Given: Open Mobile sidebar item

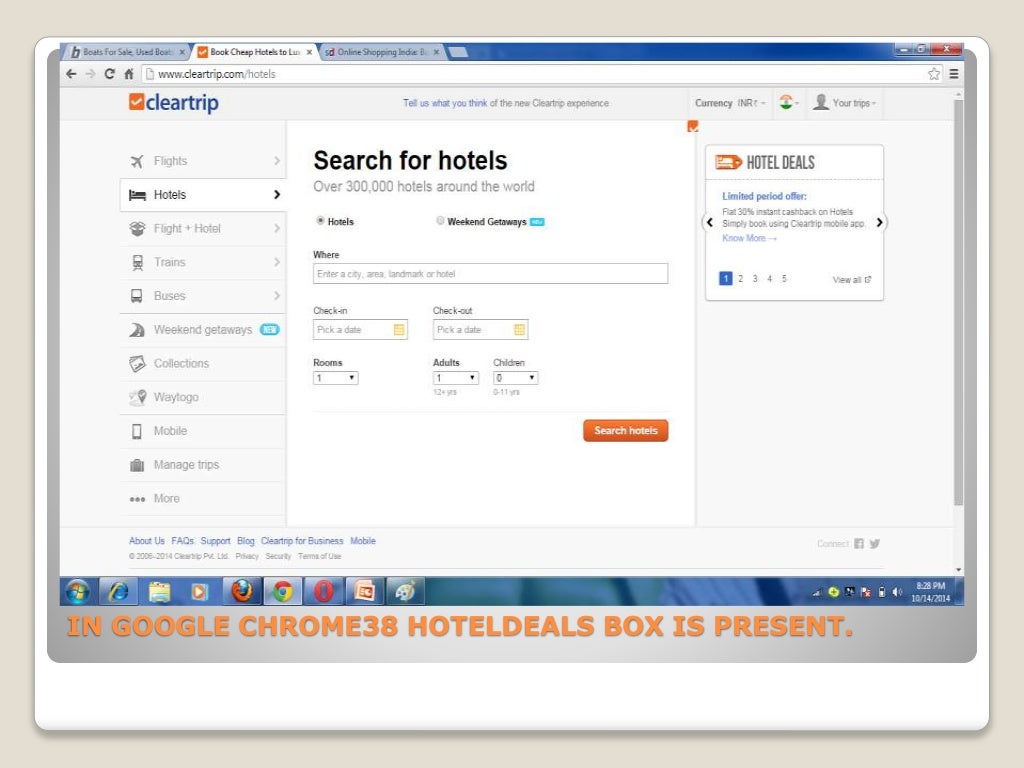Looking at the screenshot, I should [203, 431].
